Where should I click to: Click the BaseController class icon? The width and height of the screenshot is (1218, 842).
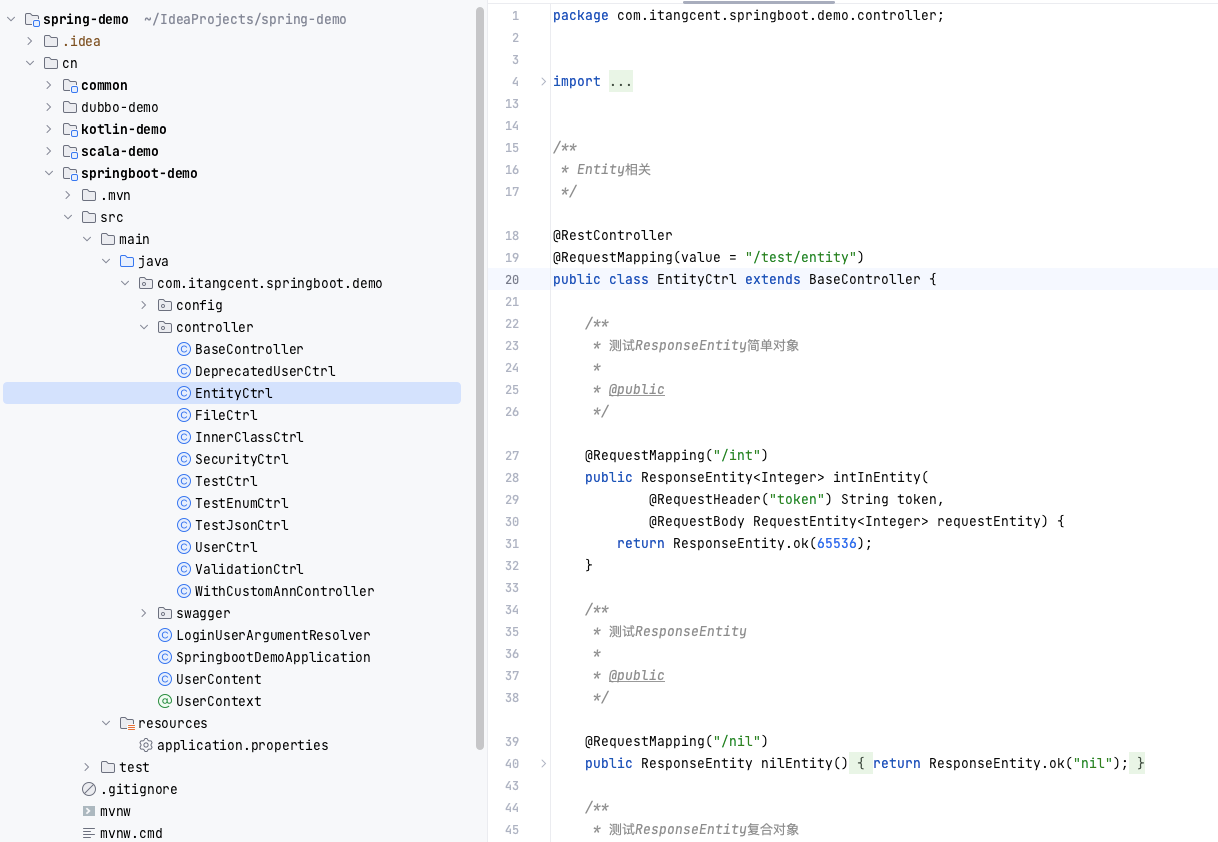184,349
